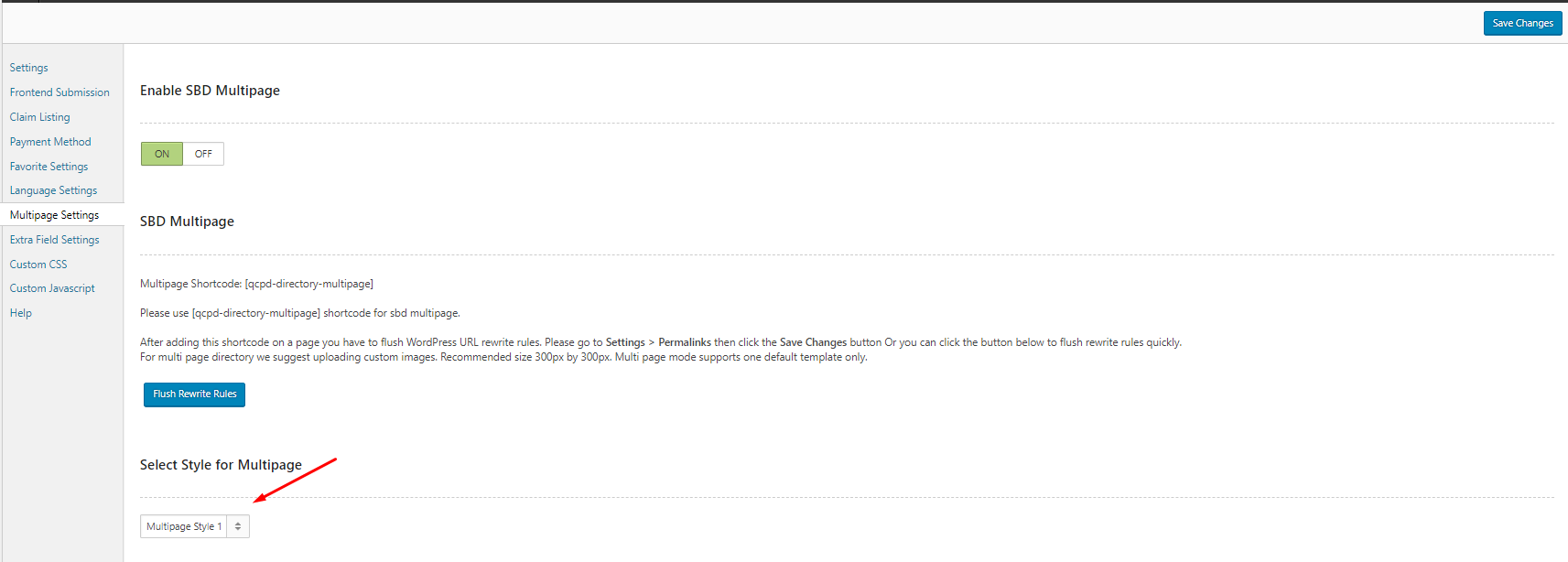Click the Multipage Shortcode text line
The width and height of the screenshot is (1568, 562).
tap(256, 284)
